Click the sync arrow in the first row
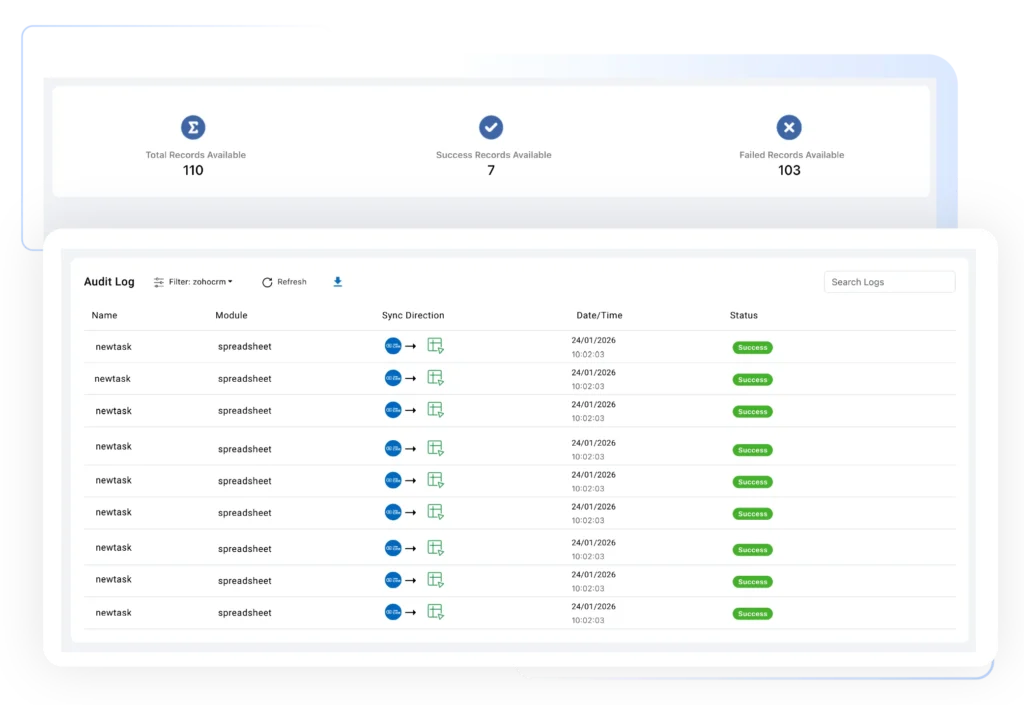Viewport: 1024px width, 705px height. (x=411, y=347)
